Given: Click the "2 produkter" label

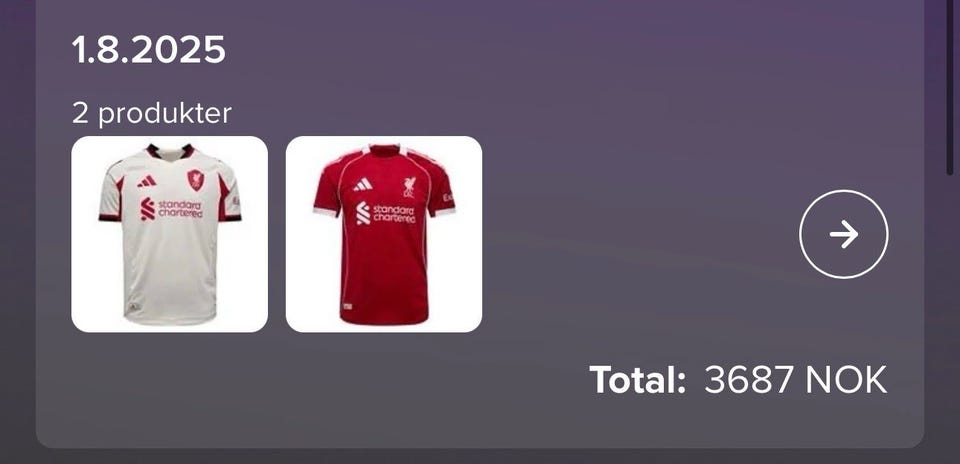Looking at the screenshot, I should coord(152,114).
